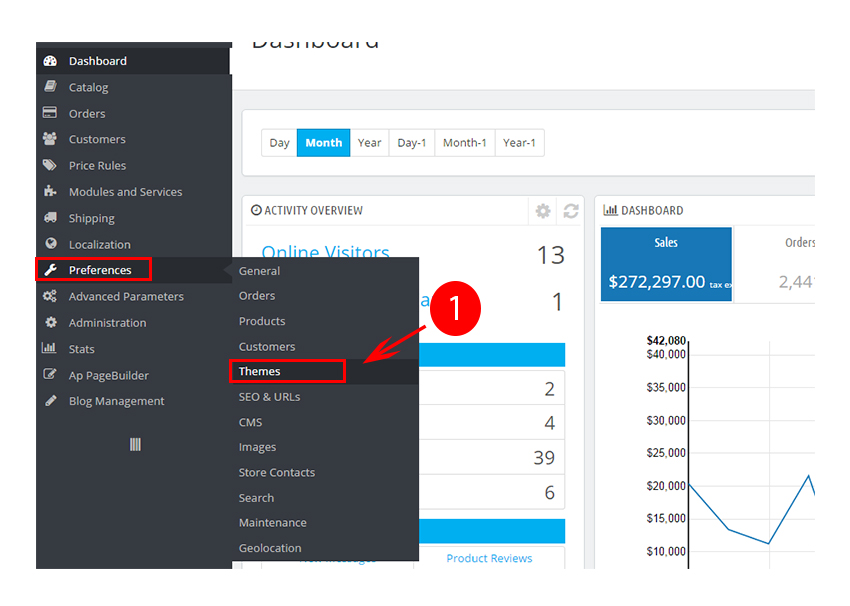Screen dimensions: 850x606
Task: Click the Modules and Services puzzle icon
Action: click(x=50, y=191)
